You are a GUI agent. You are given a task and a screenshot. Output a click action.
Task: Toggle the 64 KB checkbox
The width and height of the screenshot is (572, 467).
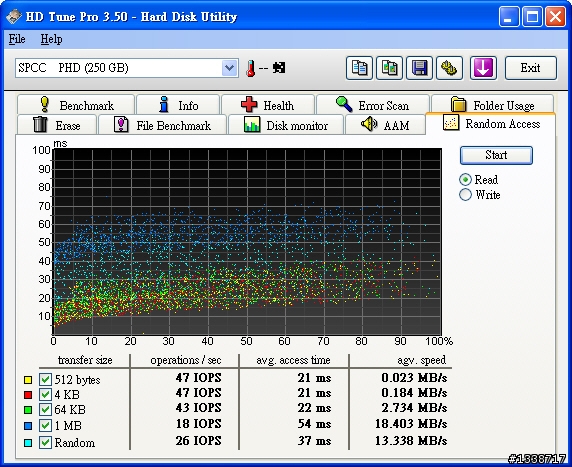click(45, 410)
